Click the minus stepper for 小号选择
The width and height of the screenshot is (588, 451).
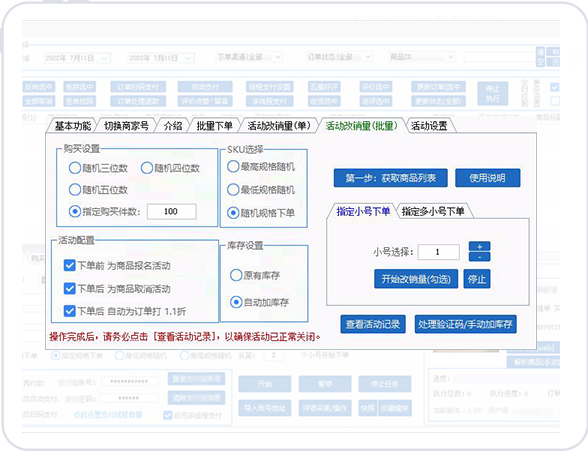(x=479, y=257)
